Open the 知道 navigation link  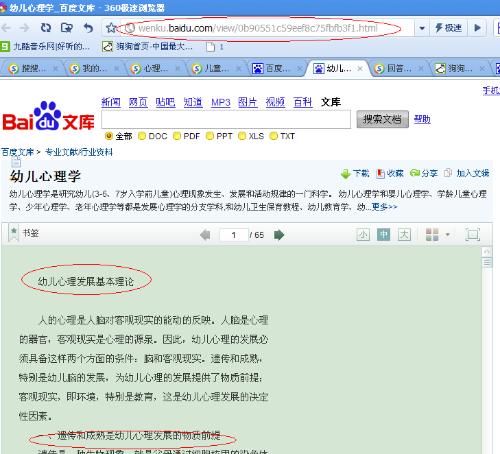pyautogui.click(x=193, y=102)
